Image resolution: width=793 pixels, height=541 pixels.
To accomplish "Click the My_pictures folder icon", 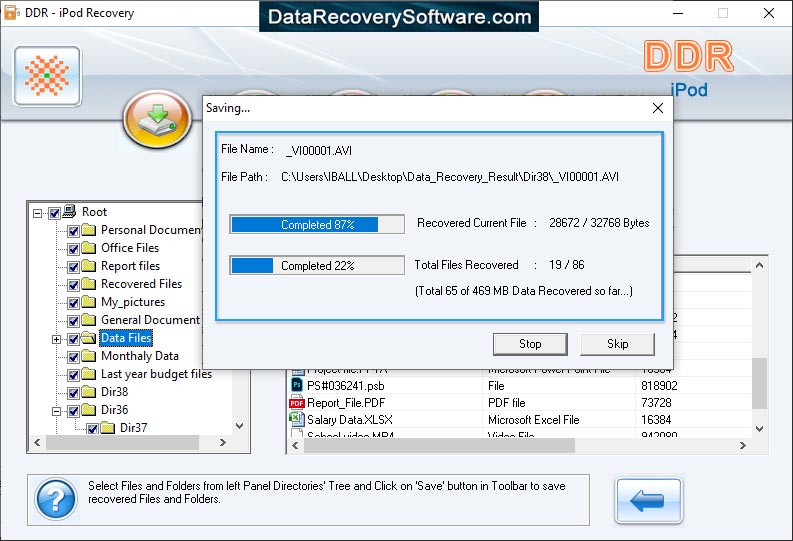I will point(89,302).
